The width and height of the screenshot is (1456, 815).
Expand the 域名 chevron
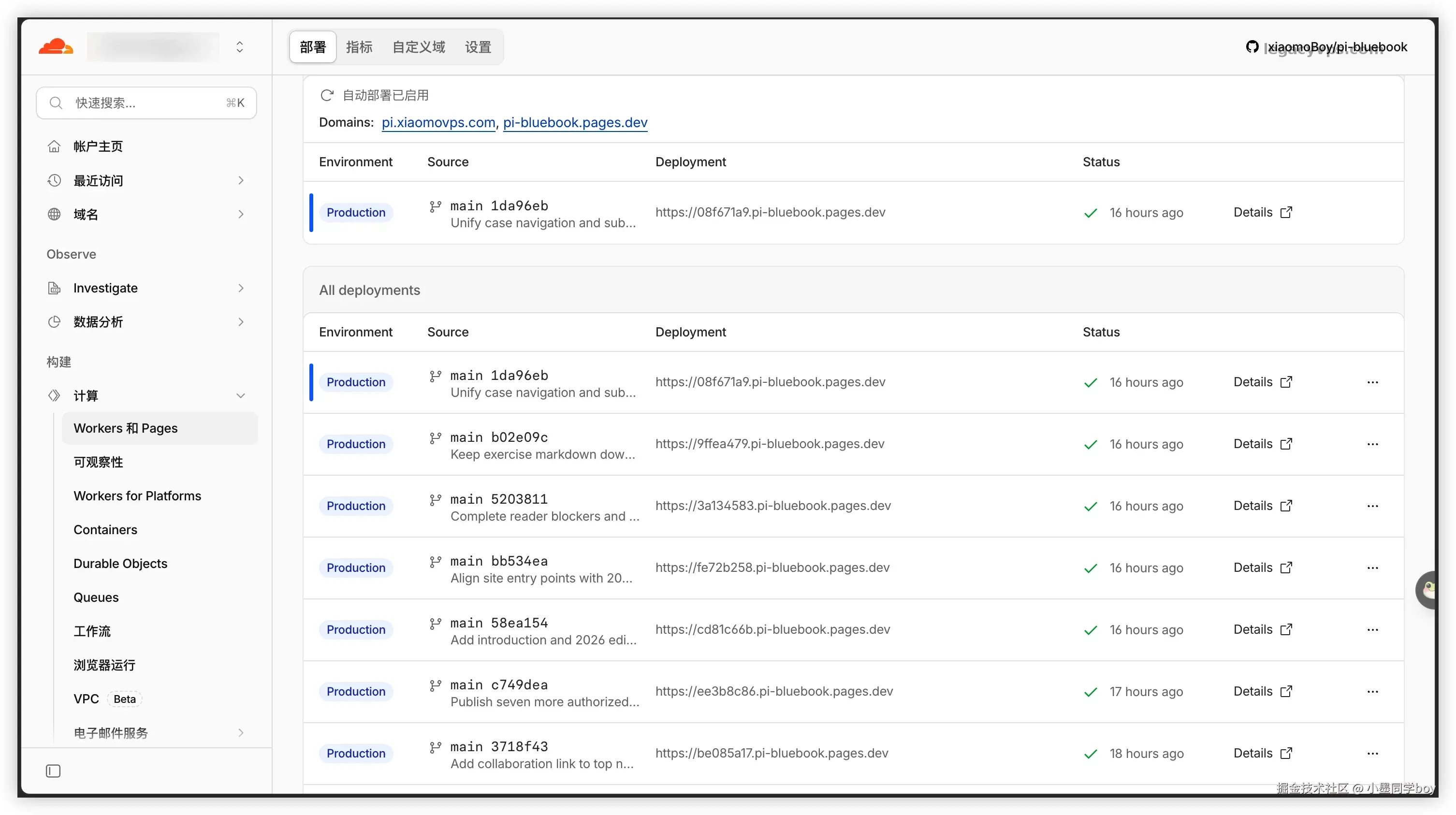(x=241, y=214)
